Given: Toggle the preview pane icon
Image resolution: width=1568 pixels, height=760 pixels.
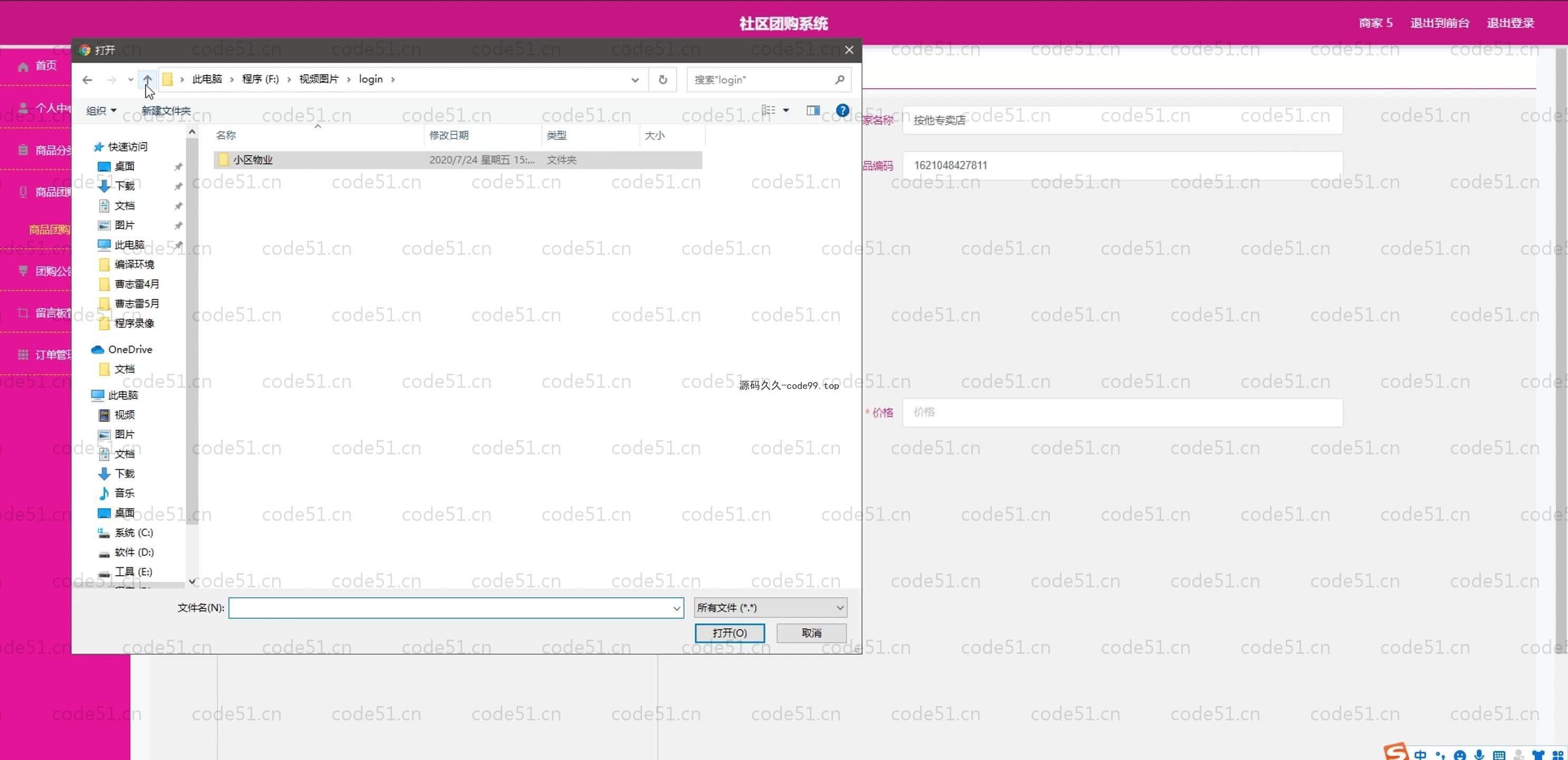Looking at the screenshot, I should [812, 110].
